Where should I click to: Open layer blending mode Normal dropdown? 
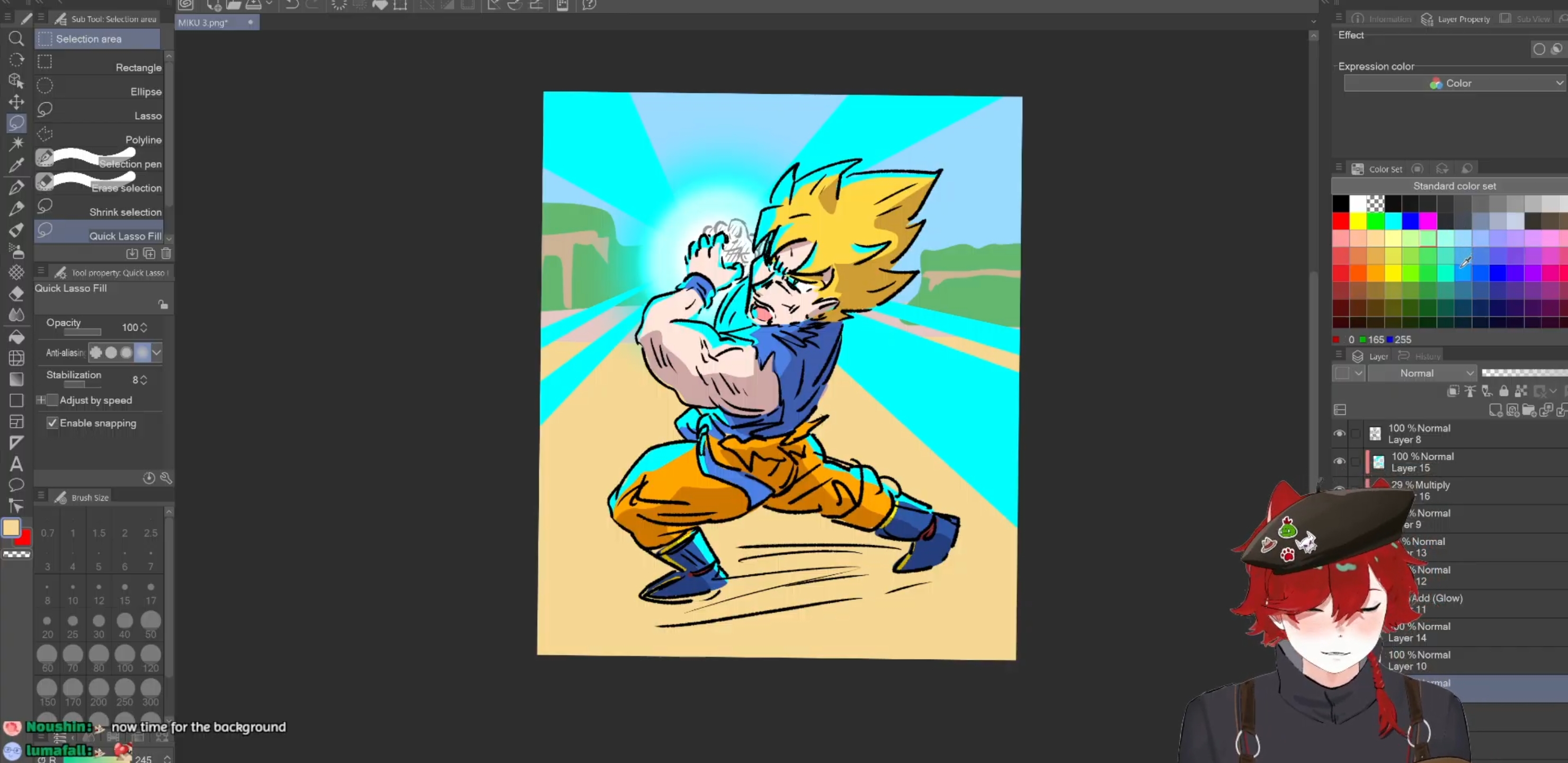[x=1422, y=373]
